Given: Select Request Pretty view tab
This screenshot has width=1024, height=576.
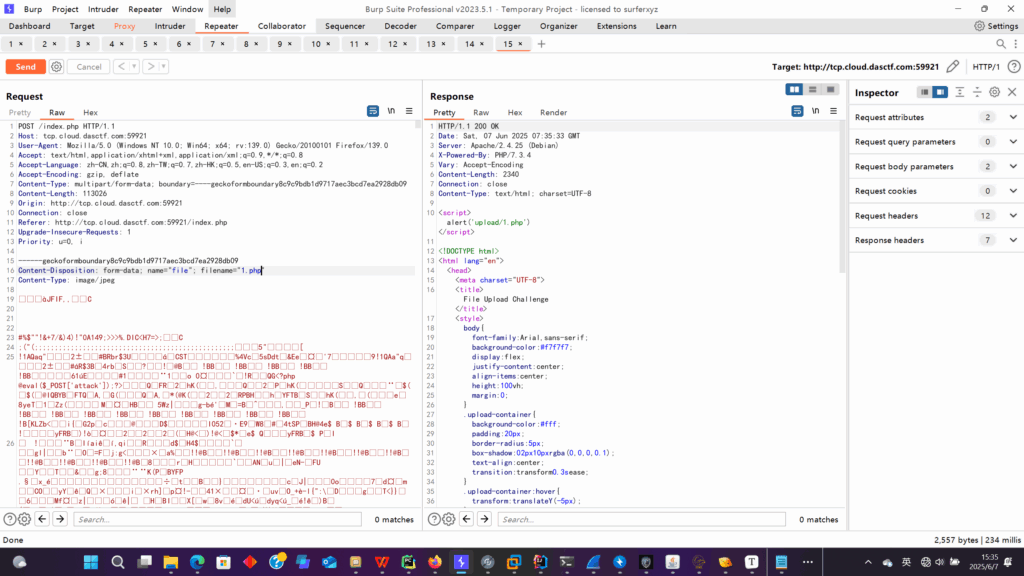Looking at the screenshot, I should [x=20, y=112].
